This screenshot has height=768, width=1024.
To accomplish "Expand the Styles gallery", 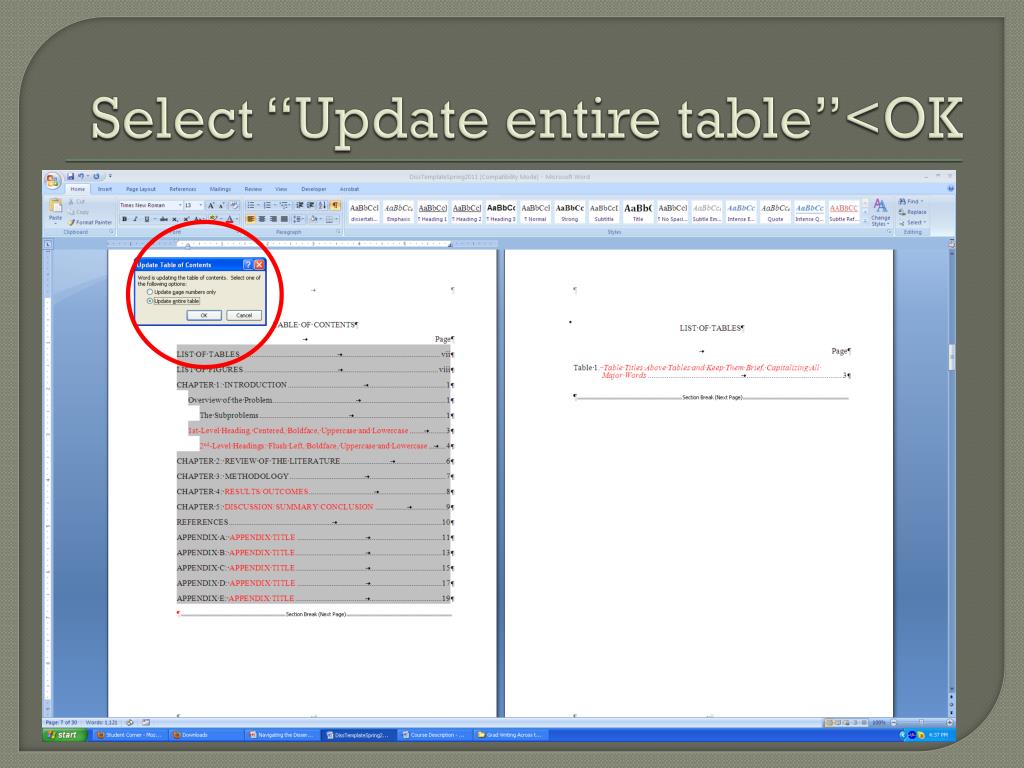I will click(866, 222).
